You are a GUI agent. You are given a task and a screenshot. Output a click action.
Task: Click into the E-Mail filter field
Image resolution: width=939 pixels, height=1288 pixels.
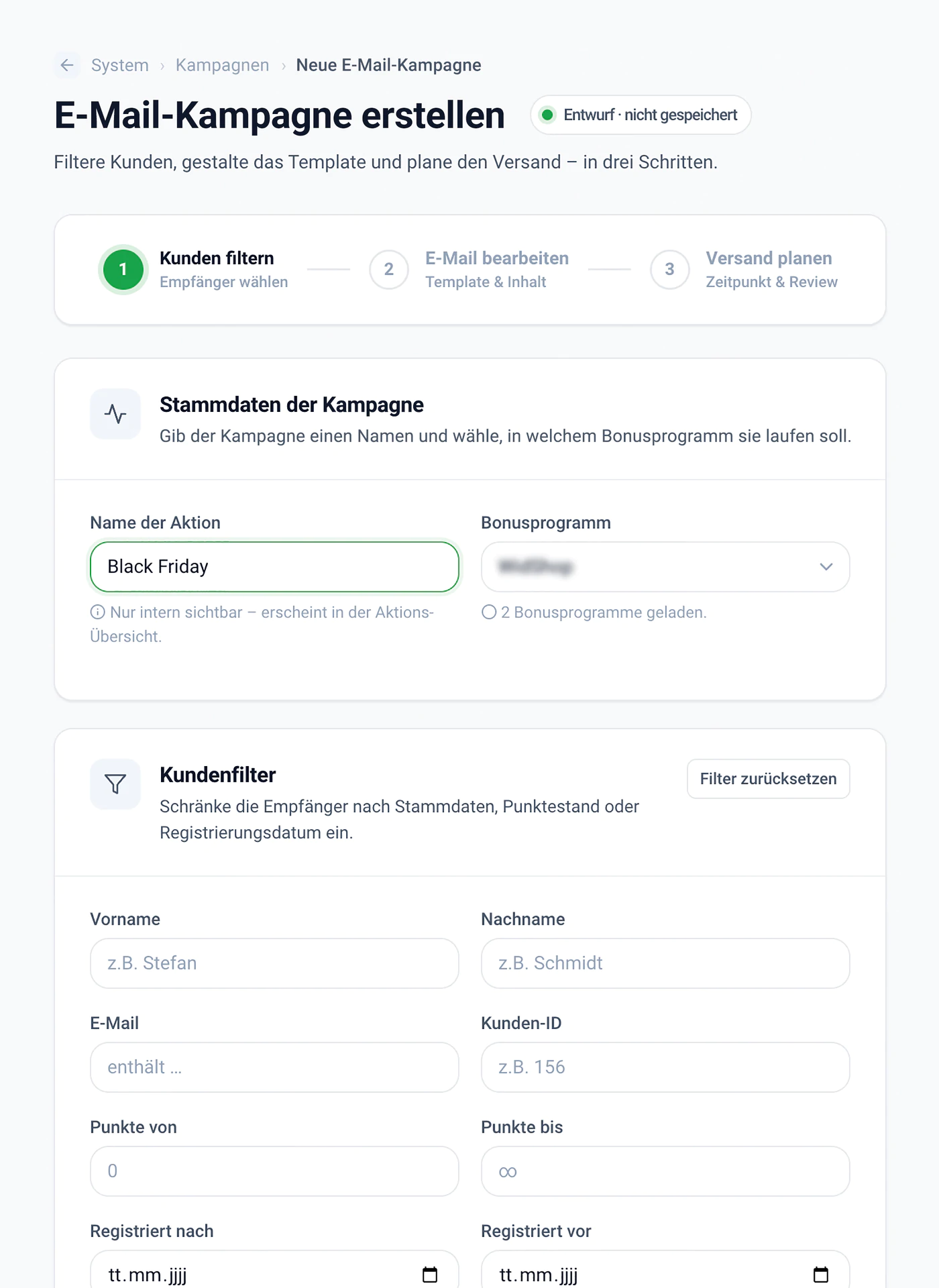tap(274, 1067)
